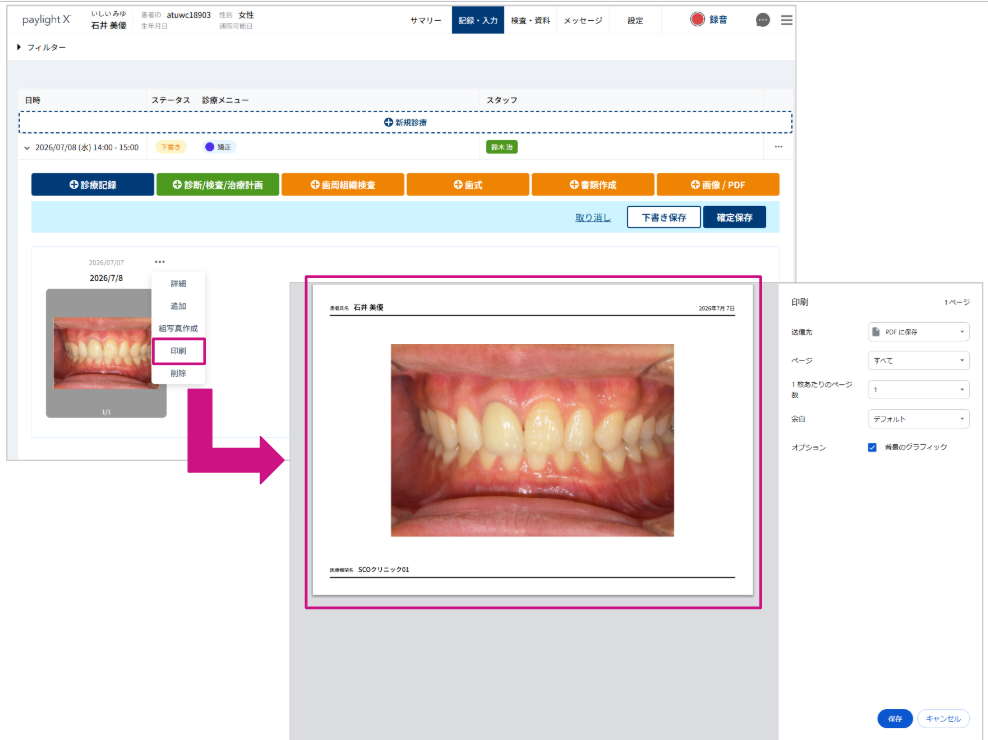Expand the フィルター section
Screen dimensions: 988x740
41,47
